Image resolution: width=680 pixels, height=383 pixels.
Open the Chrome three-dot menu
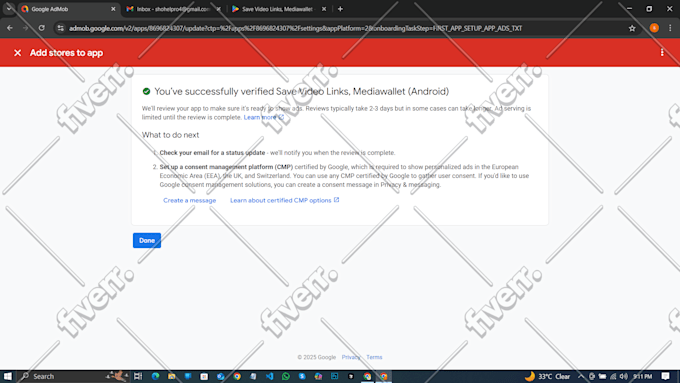pyautogui.click(x=670, y=28)
